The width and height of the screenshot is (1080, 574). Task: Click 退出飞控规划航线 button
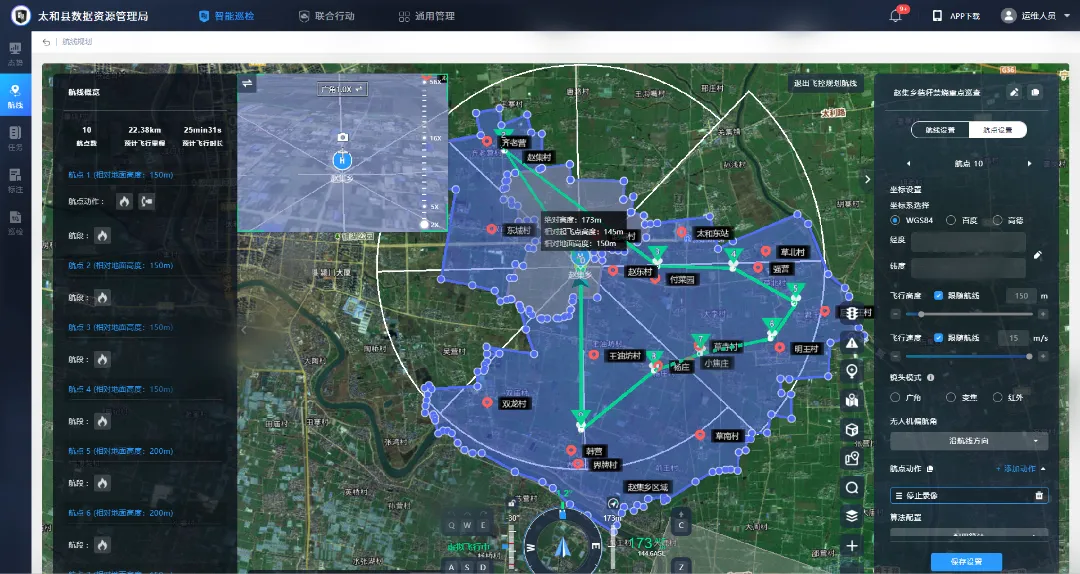coord(824,84)
